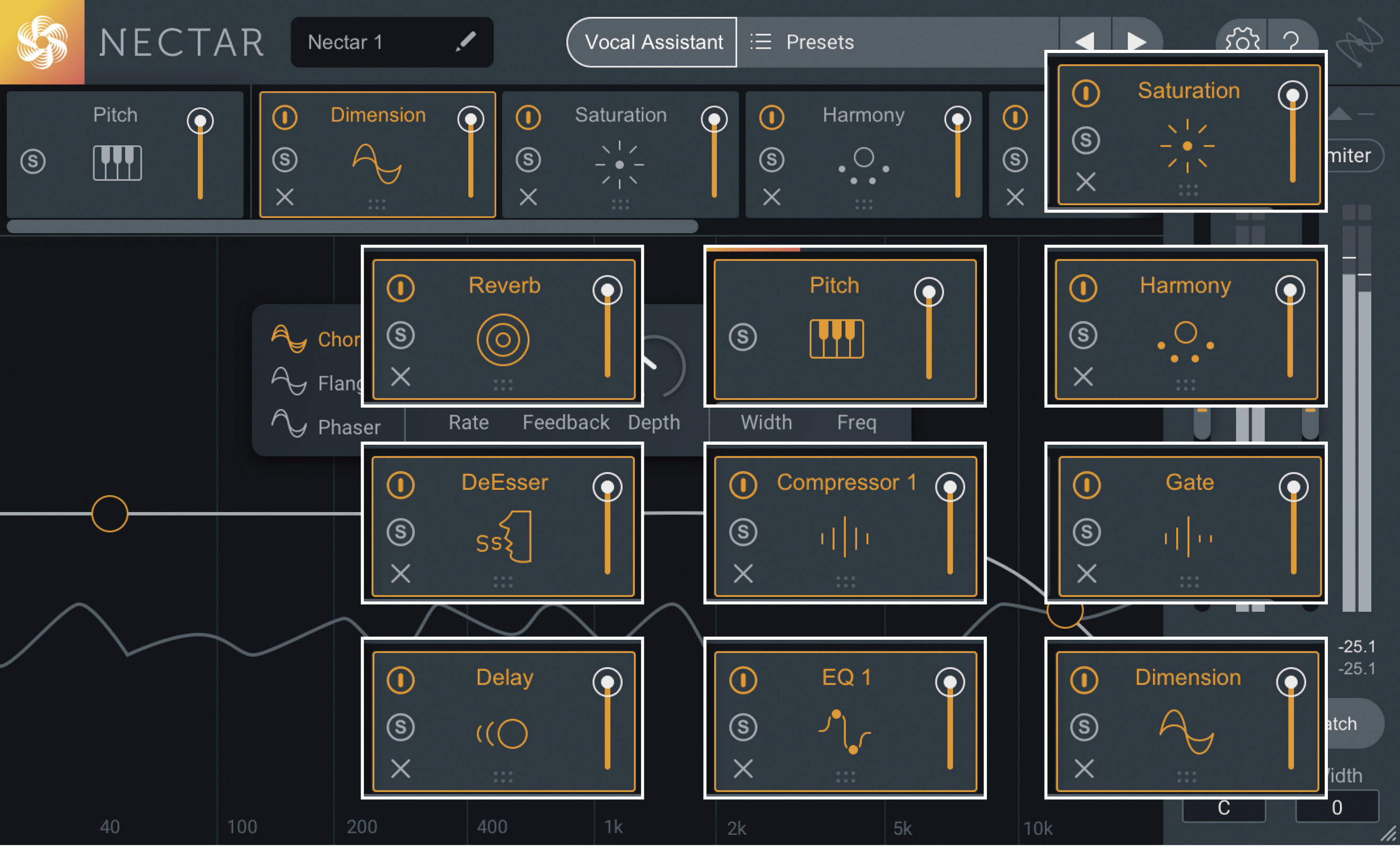Grab the Reverb module drag-handle dots
The height and width of the screenshot is (855, 1400).
point(503,386)
